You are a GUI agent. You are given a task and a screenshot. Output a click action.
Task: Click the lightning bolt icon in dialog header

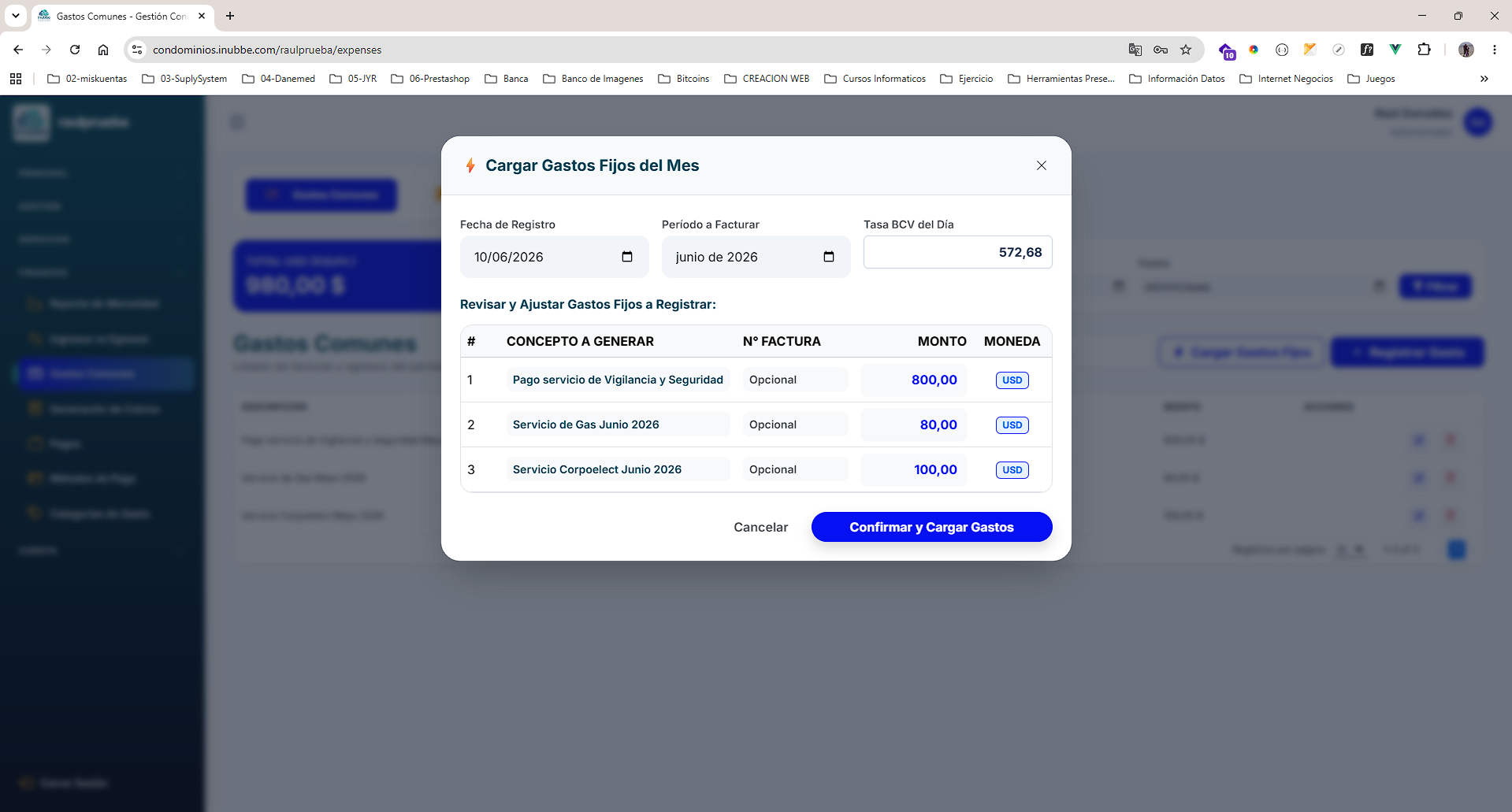pos(470,165)
